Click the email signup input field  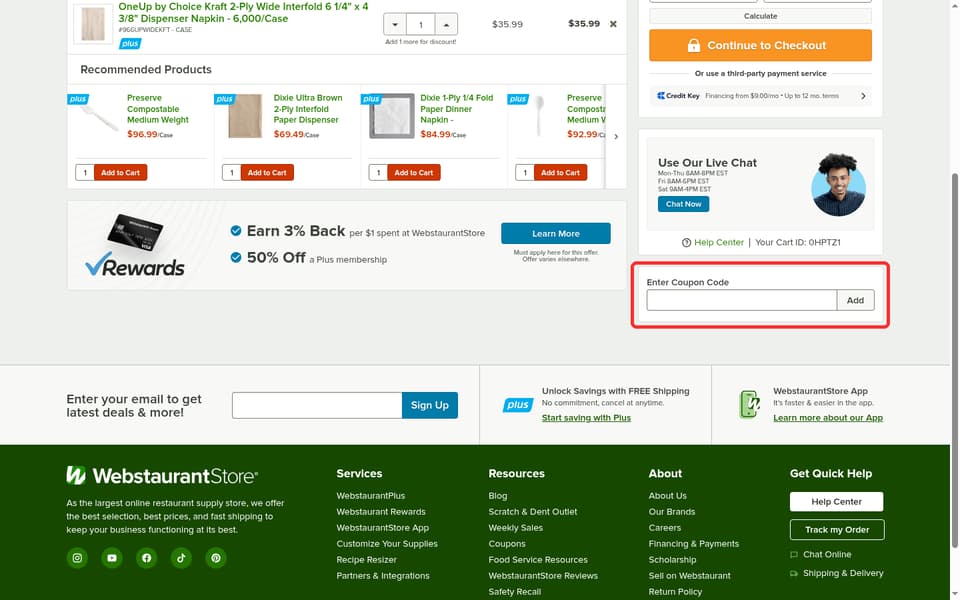click(317, 405)
